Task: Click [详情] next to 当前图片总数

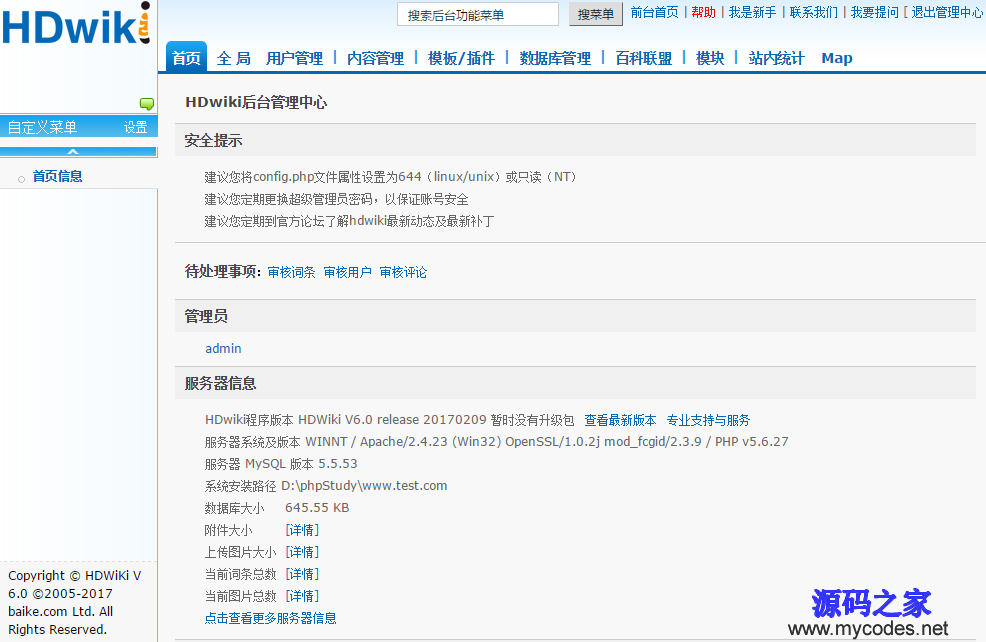Action: 302,596
